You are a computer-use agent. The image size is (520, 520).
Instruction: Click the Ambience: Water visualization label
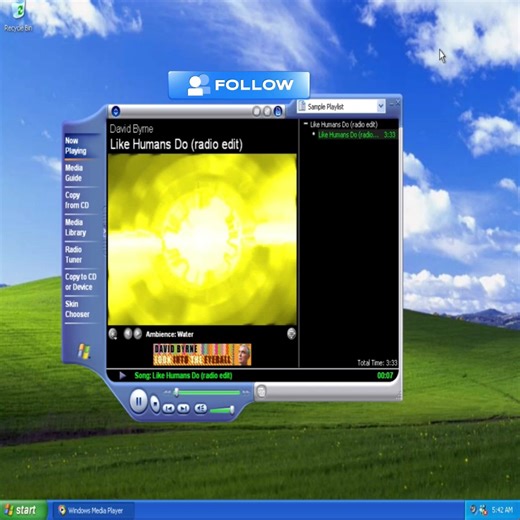[x=169, y=334]
